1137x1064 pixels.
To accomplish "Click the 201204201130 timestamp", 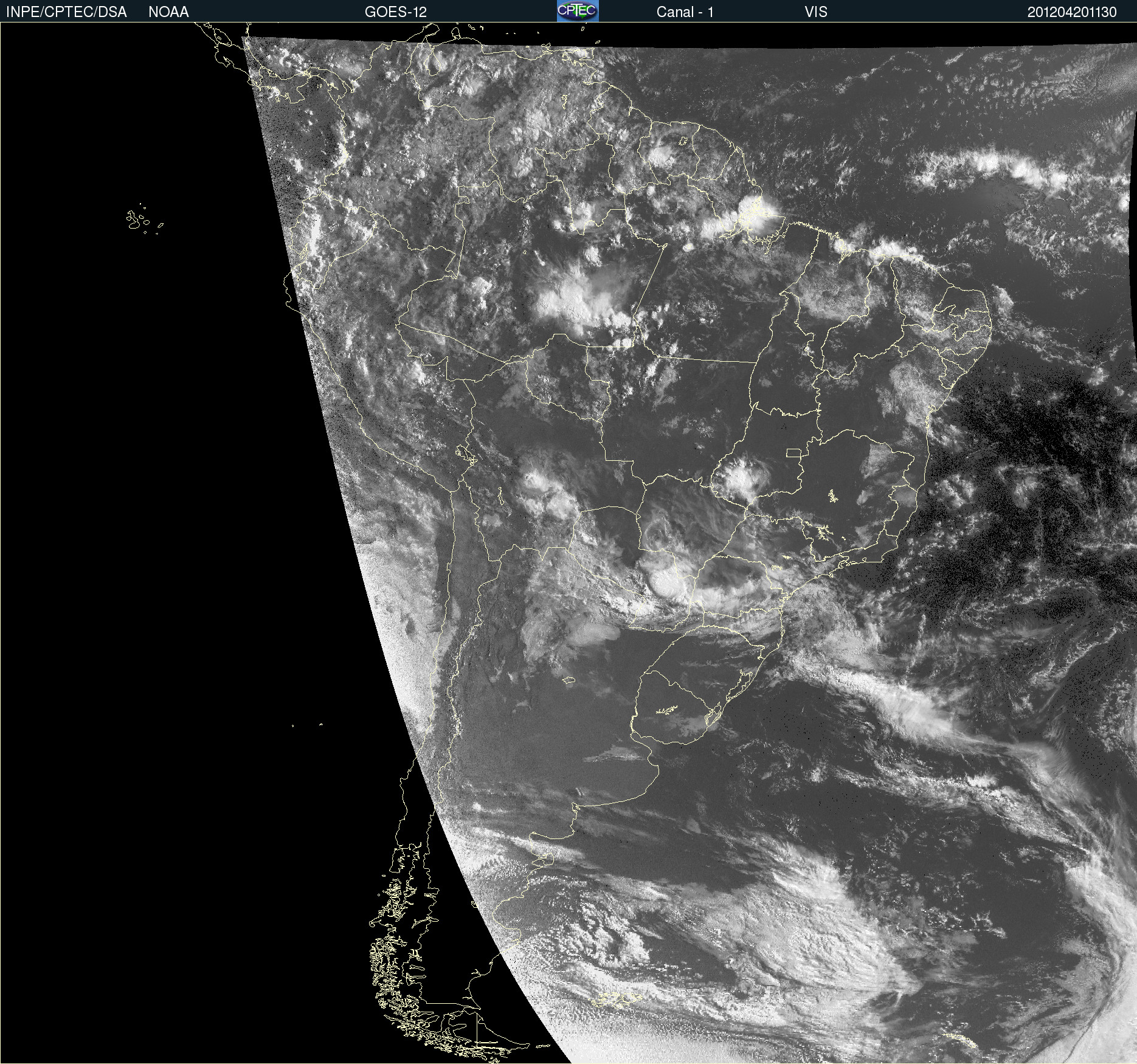I will click(x=1072, y=12).
